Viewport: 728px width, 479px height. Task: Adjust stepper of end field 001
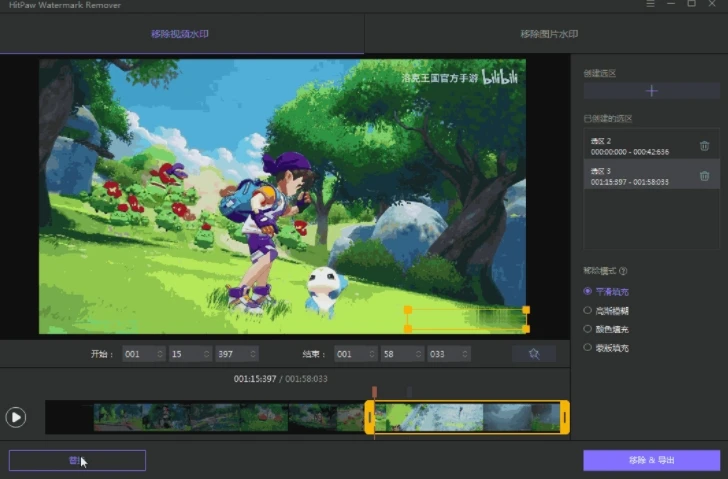click(371, 354)
